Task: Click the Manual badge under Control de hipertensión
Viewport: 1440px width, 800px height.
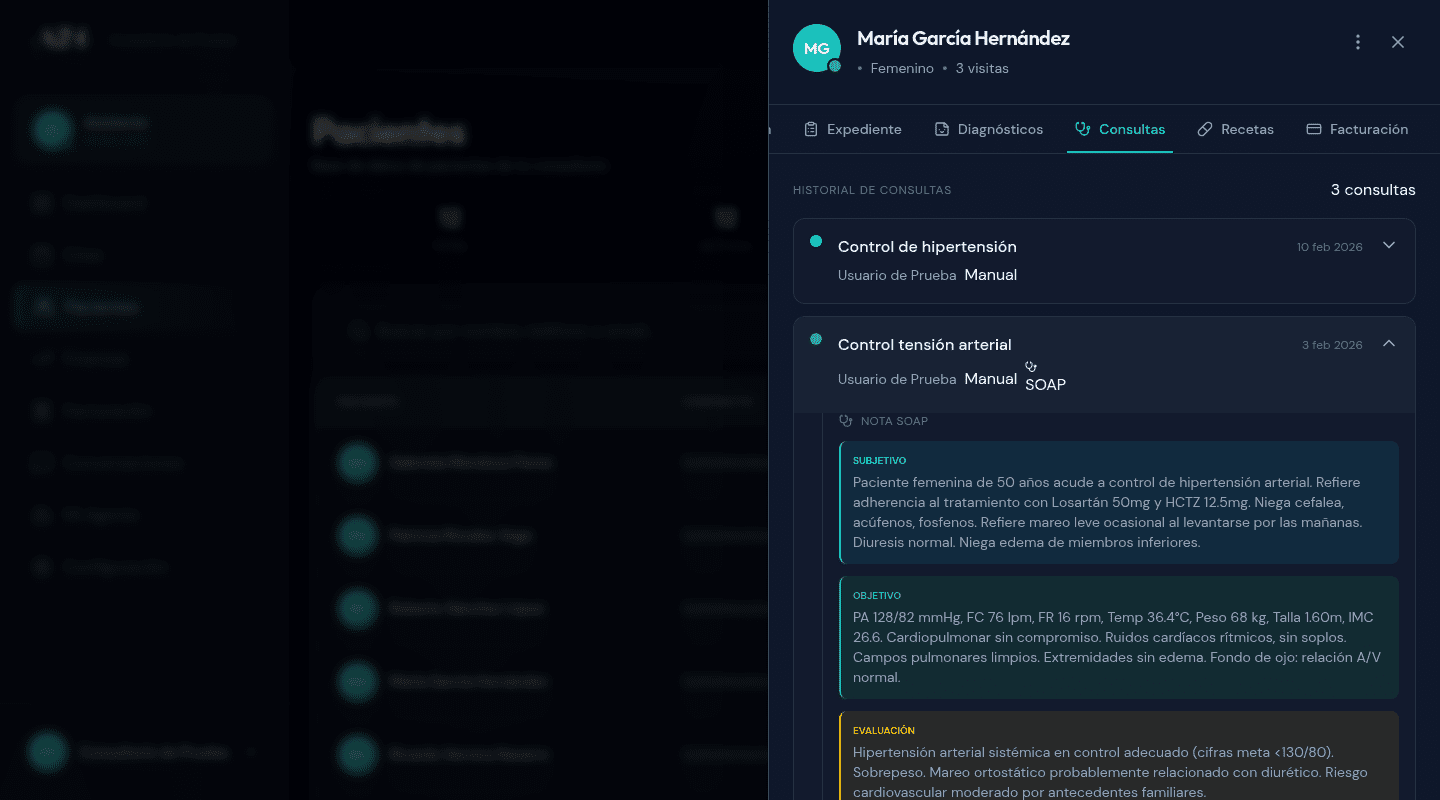Action: click(990, 275)
